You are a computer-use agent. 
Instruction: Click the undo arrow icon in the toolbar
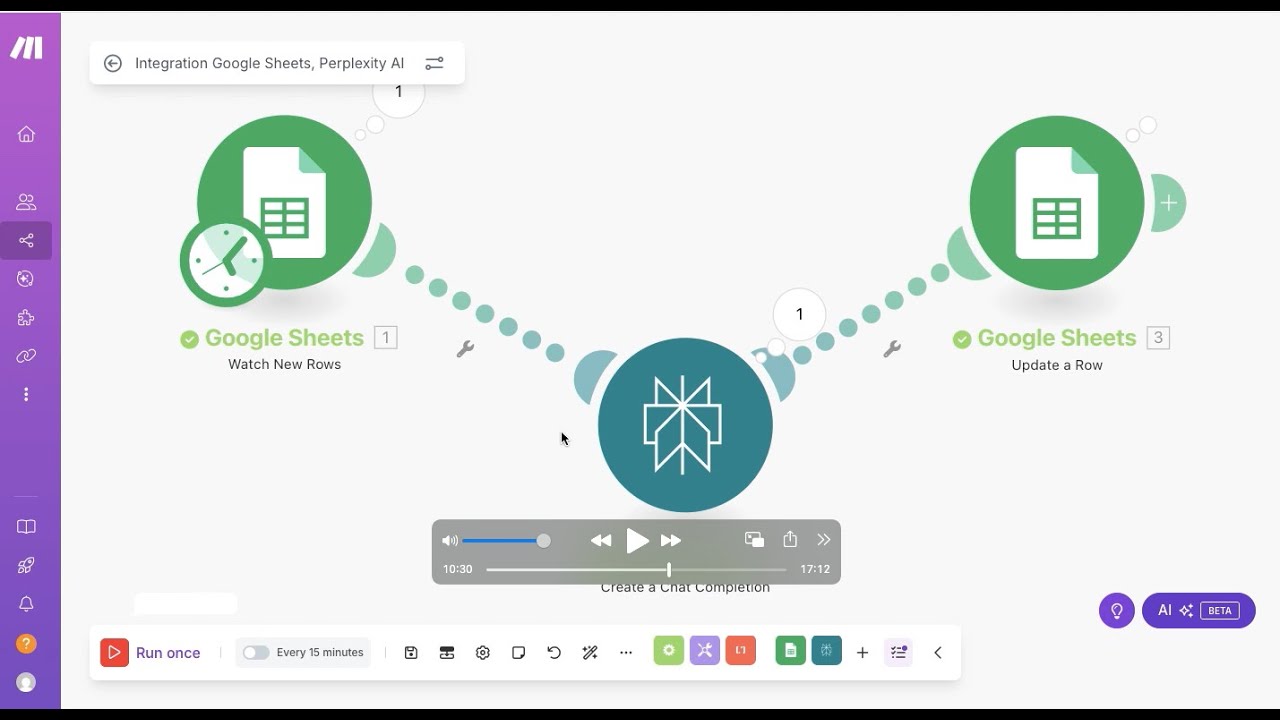pos(554,653)
